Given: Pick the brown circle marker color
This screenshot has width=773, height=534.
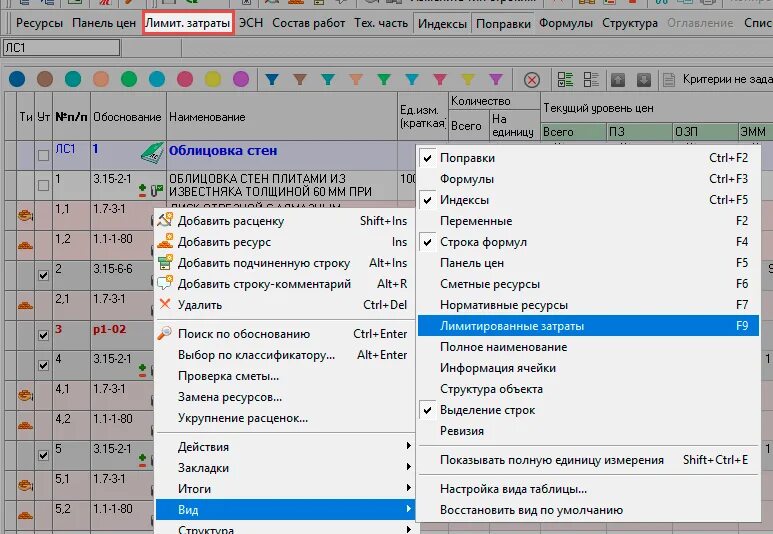Looking at the screenshot, I should [x=45, y=79].
